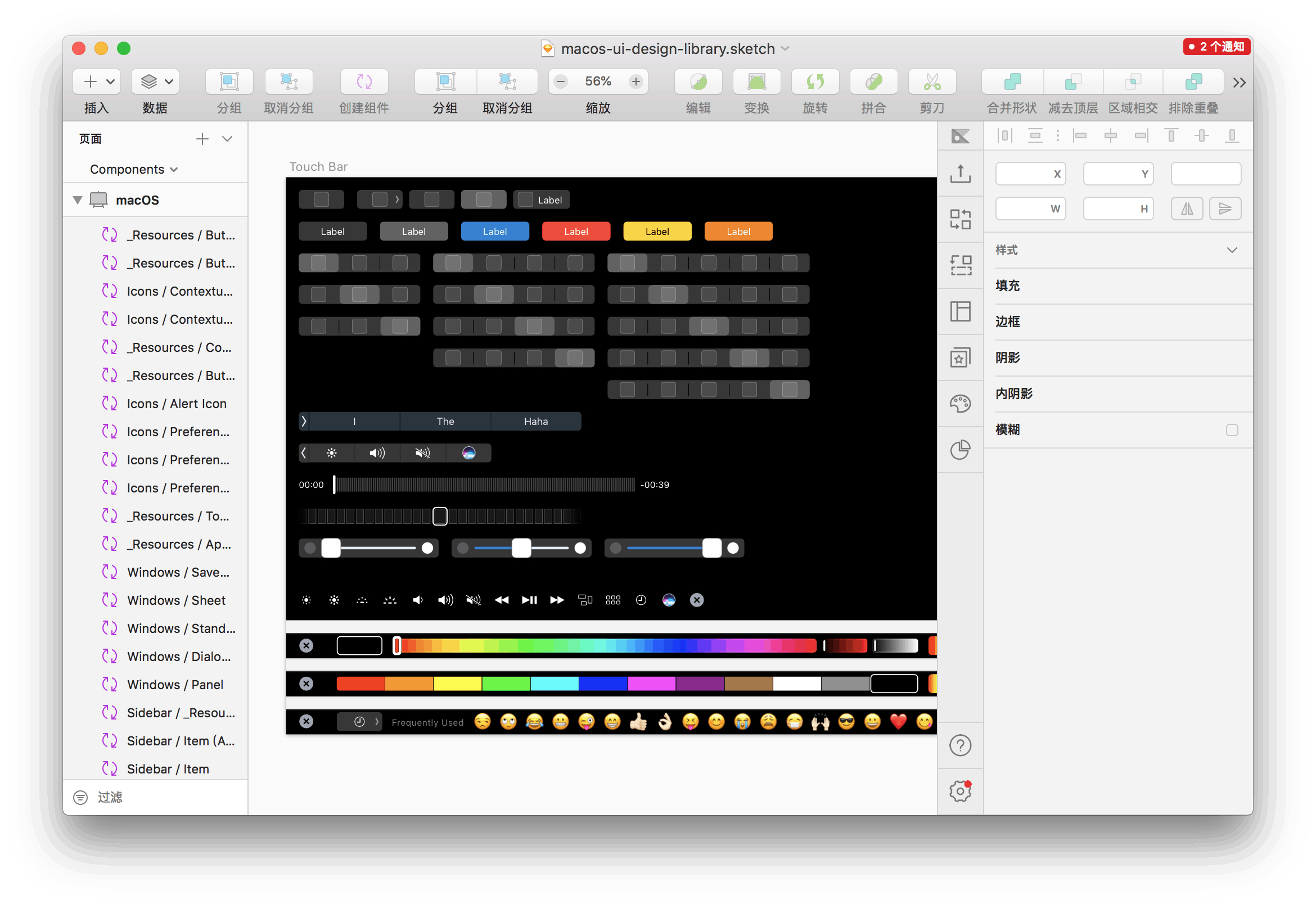Open the color palette icon in the side strip
Screen dimensions: 1316x905
pyautogui.click(x=960, y=404)
